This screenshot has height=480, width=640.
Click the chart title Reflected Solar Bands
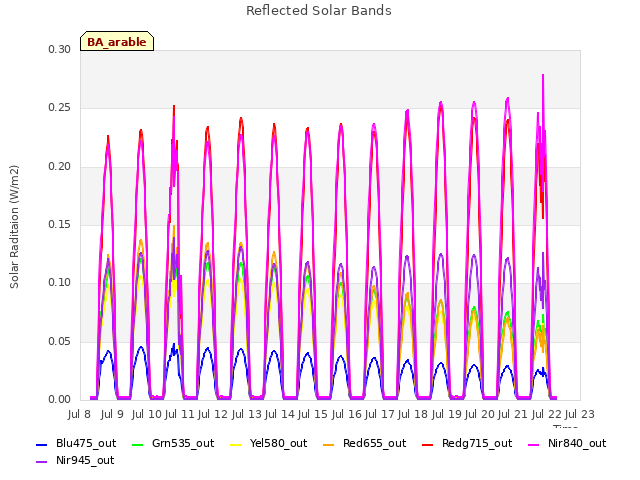pos(319,11)
